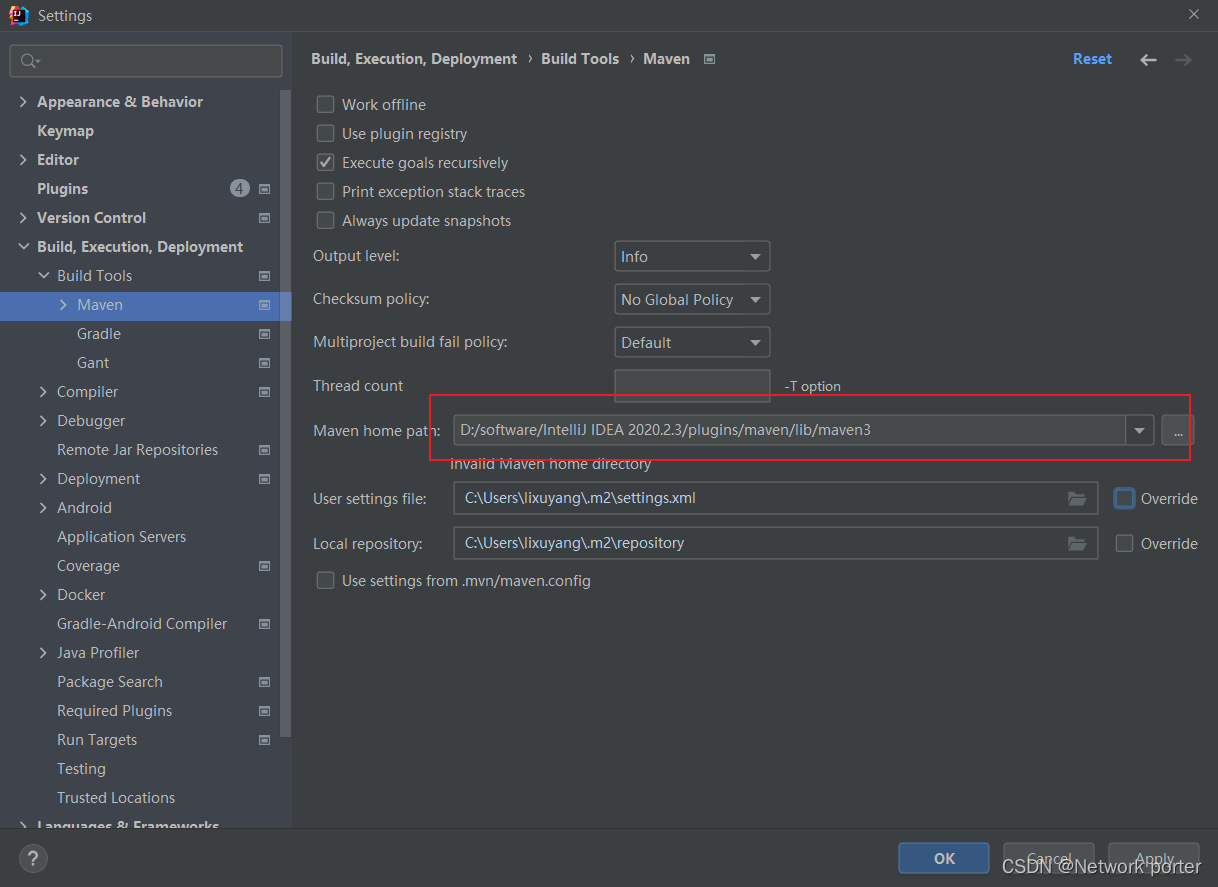Image resolution: width=1218 pixels, height=887 pixels.
Task: Click the forward navigation arrow
Action: [x=1183, y=60]
